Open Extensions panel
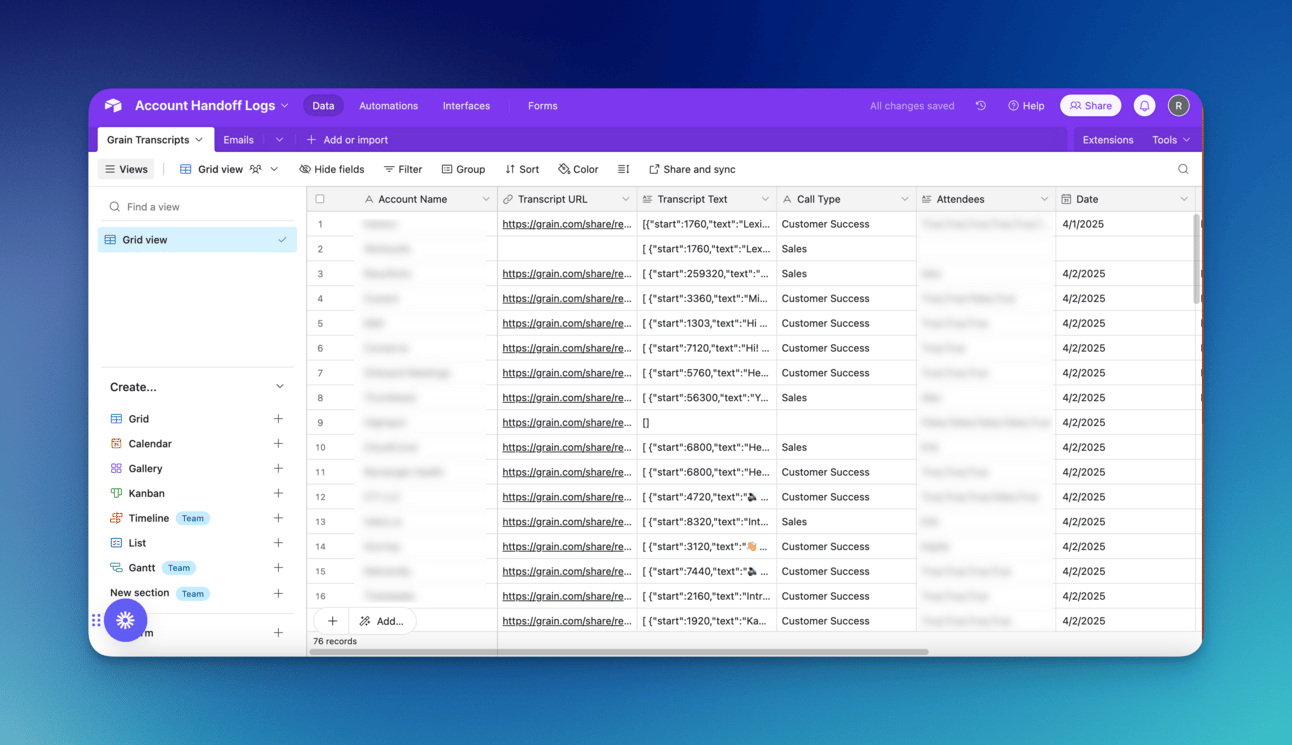The height and width of the screenshot is (745, 1292). click(x=1108, y=140)
